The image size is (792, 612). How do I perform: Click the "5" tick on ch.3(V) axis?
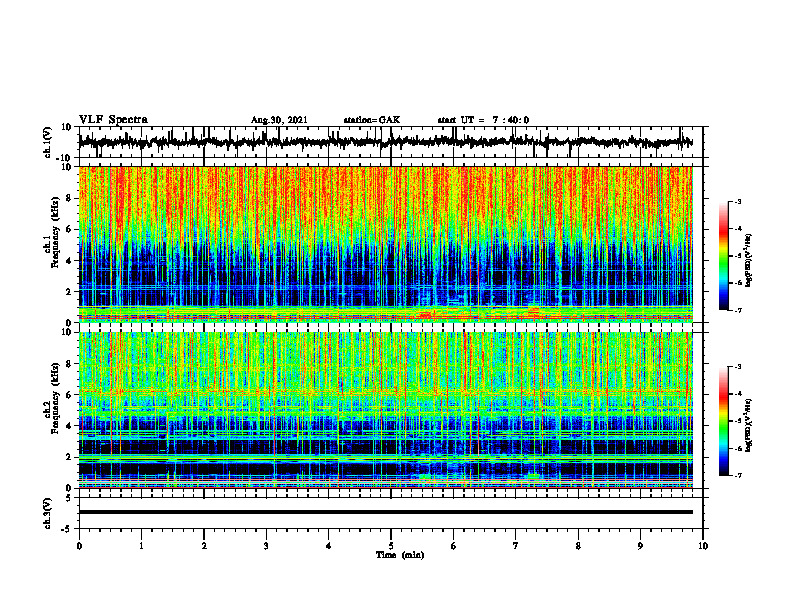(x=70, y=498)
